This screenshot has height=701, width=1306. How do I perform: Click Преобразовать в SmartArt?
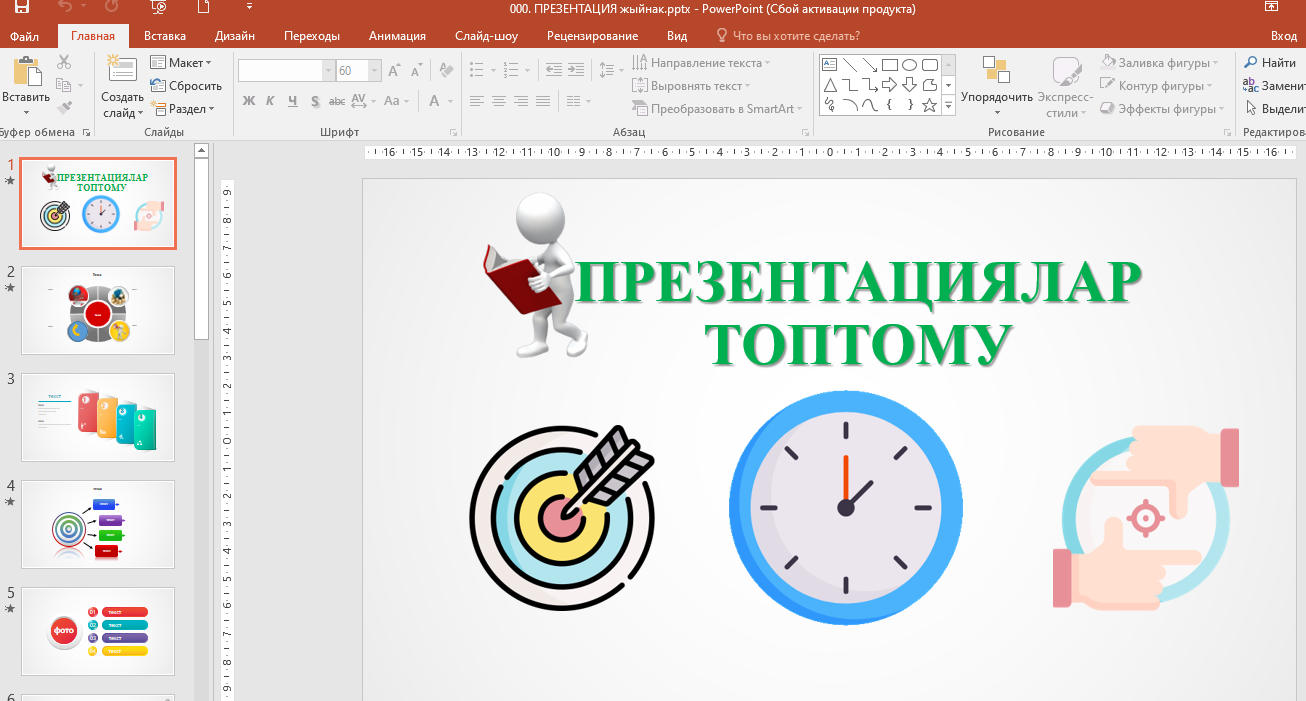pyautogui.click(x=718, y=109)
